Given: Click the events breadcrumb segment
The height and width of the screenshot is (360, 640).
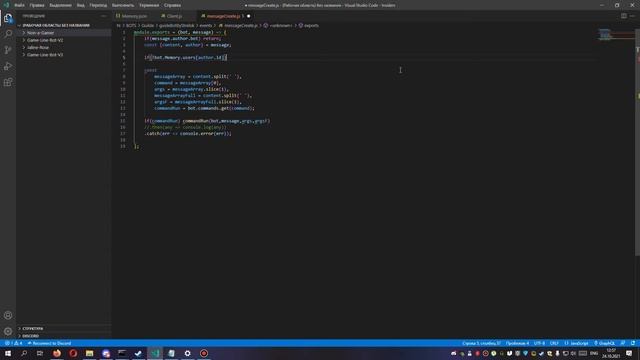Looking at the screenshot, I should [205, 25].
